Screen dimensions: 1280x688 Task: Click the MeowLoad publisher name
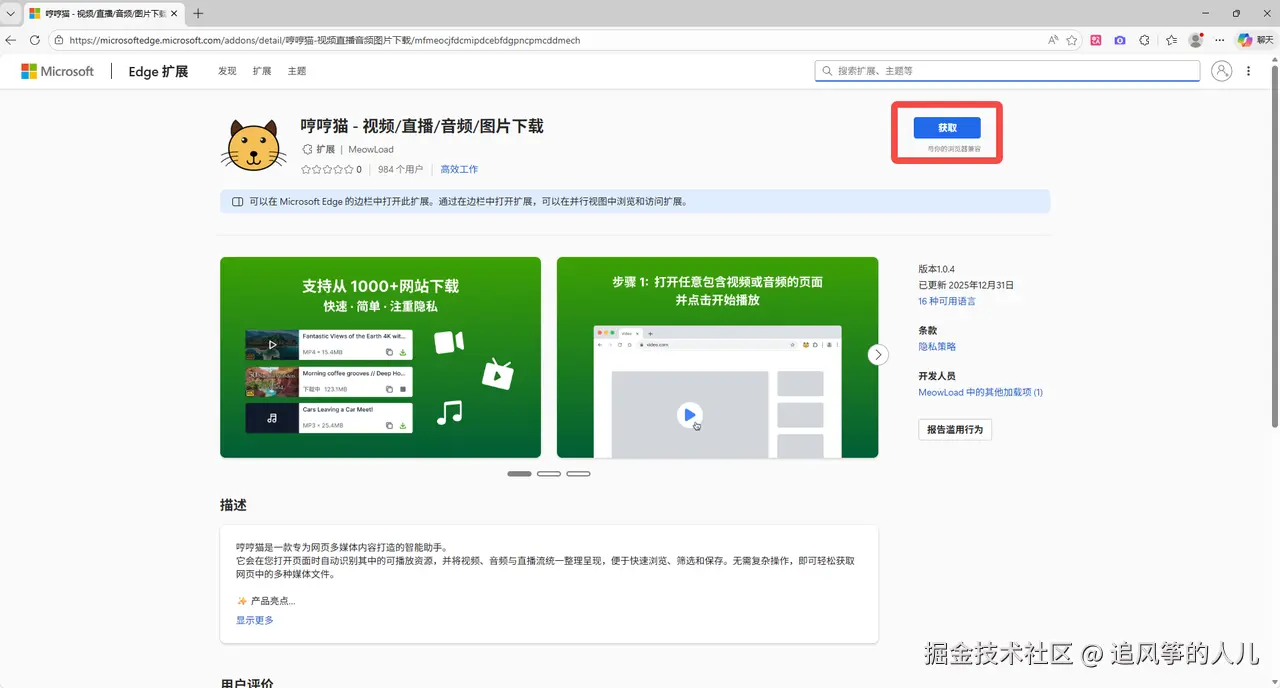pyautogui.click(x=371, y=149)
